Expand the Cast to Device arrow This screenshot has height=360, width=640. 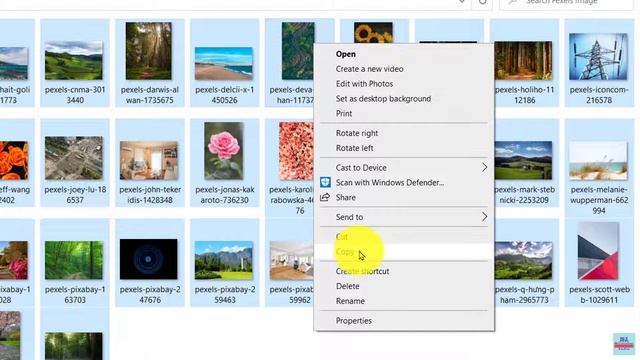tap(484, 167)
